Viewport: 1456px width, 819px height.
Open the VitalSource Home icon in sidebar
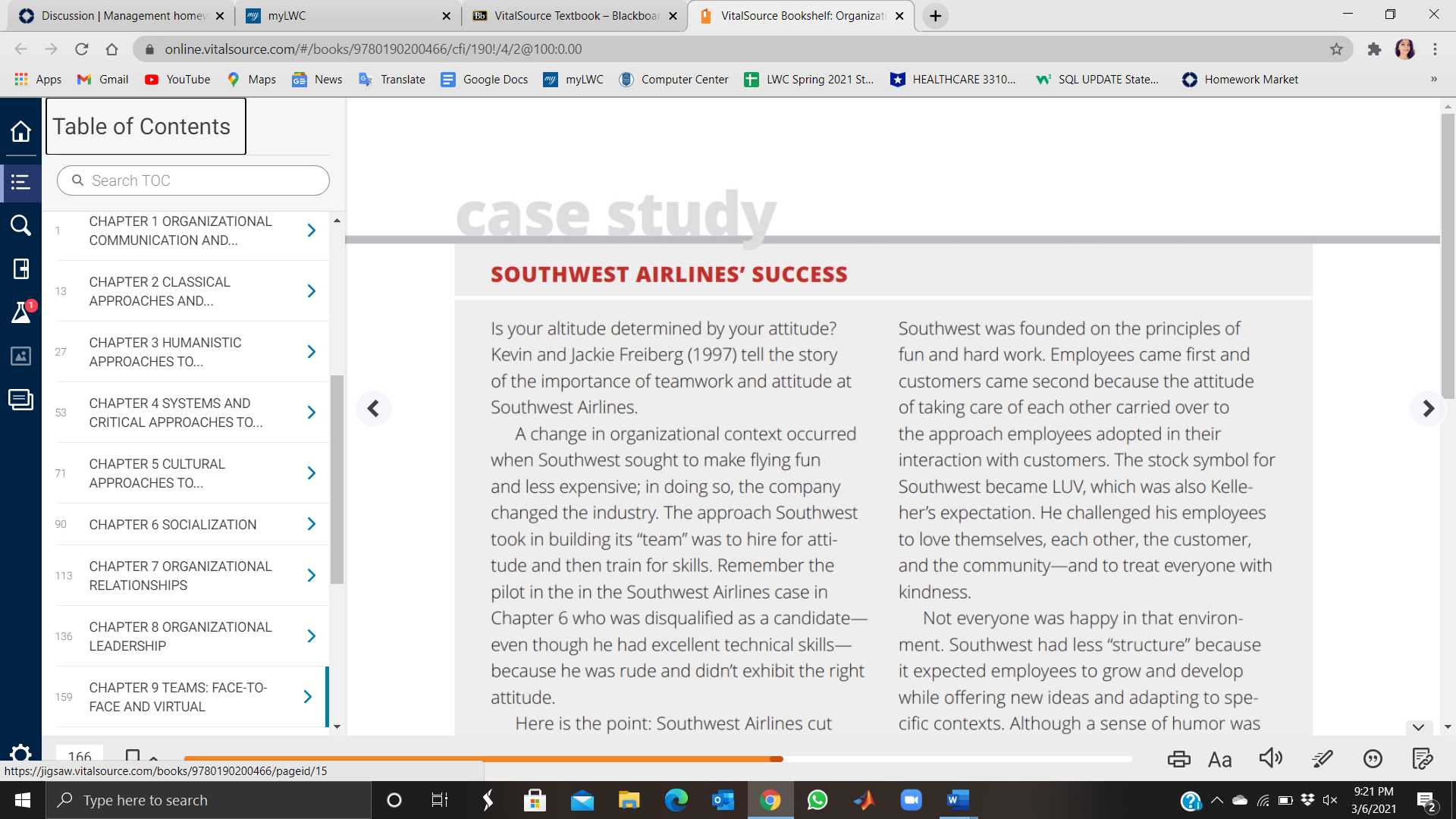click(x=20, y=131)
